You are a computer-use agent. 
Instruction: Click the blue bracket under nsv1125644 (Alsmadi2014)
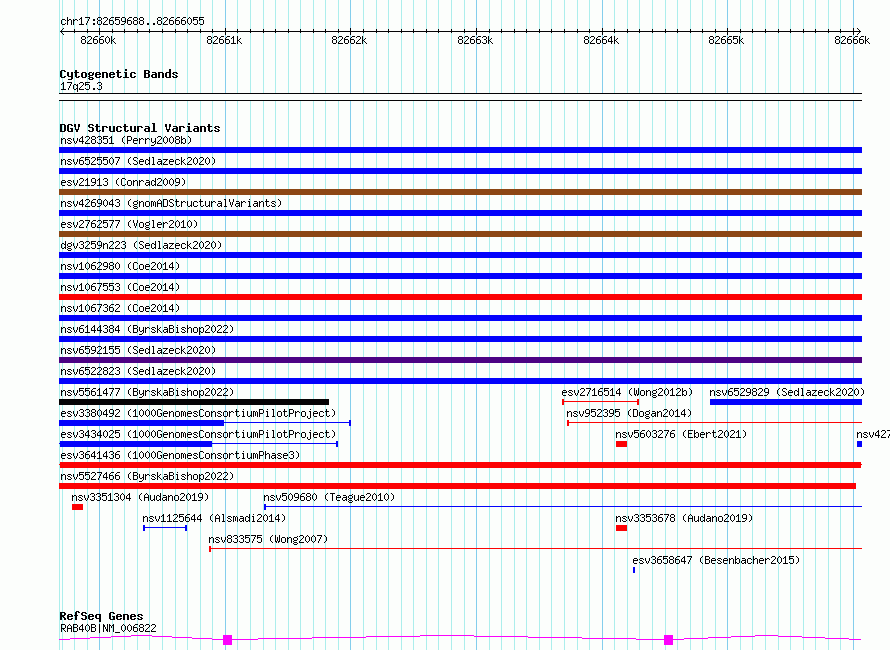click(x=164, y=527)
